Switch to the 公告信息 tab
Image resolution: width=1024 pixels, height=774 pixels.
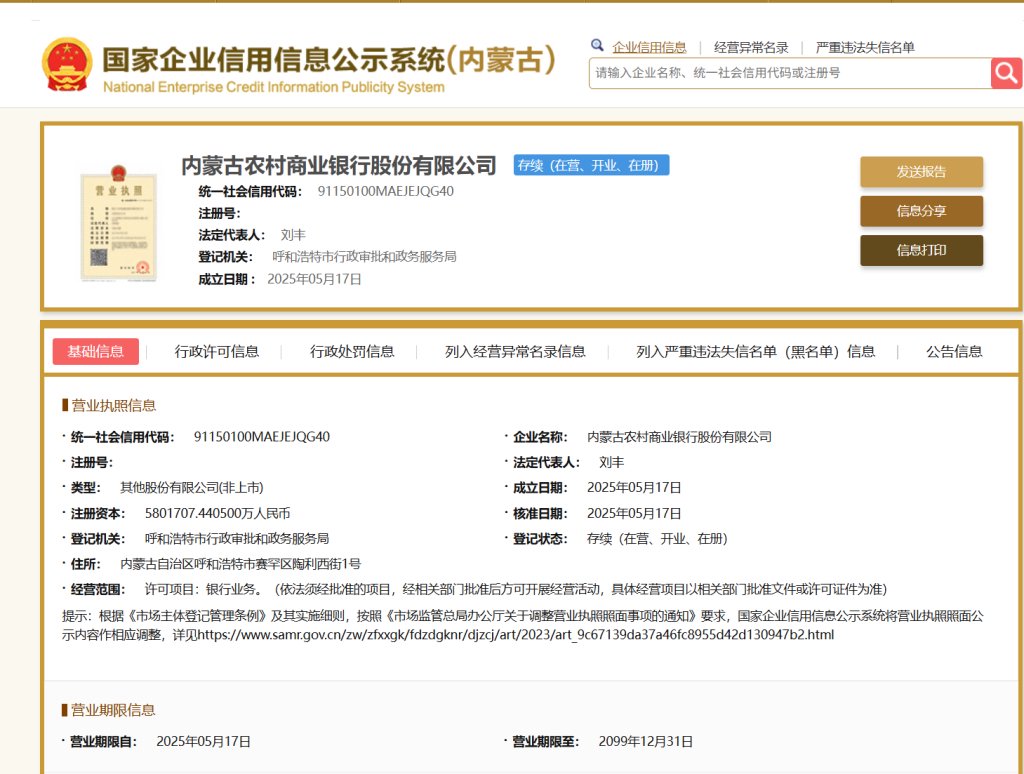coord(952,351)
